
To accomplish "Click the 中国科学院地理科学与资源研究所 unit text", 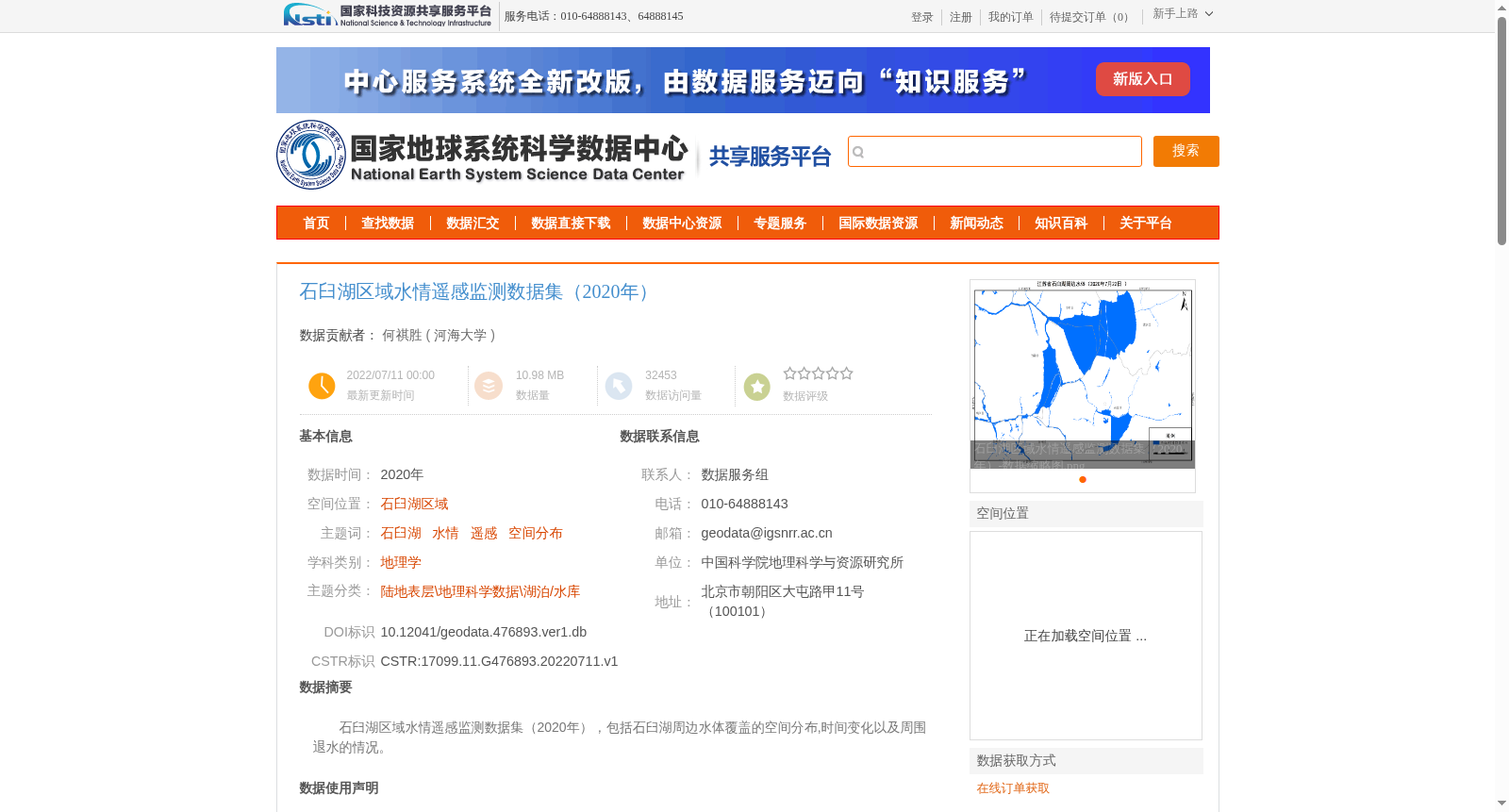I will [802, 563].
